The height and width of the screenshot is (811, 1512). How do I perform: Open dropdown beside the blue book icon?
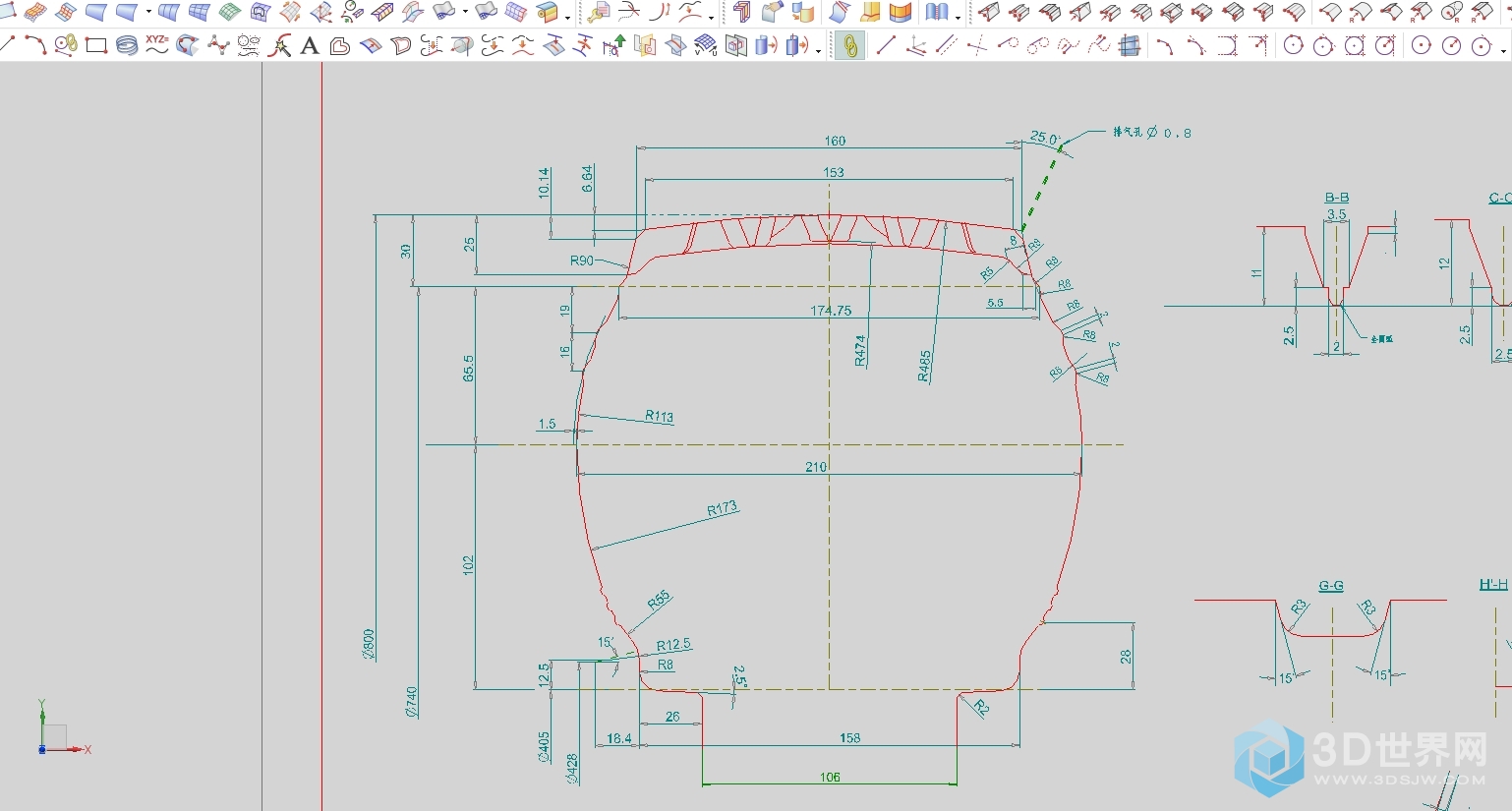click(958, 17)
